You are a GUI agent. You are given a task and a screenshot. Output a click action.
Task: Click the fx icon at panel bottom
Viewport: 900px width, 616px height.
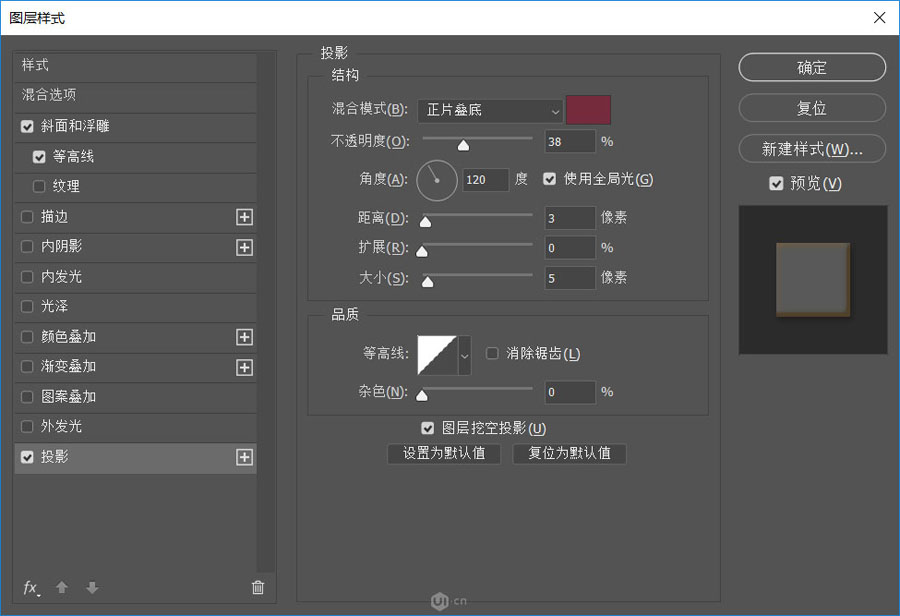coord(30,587)
